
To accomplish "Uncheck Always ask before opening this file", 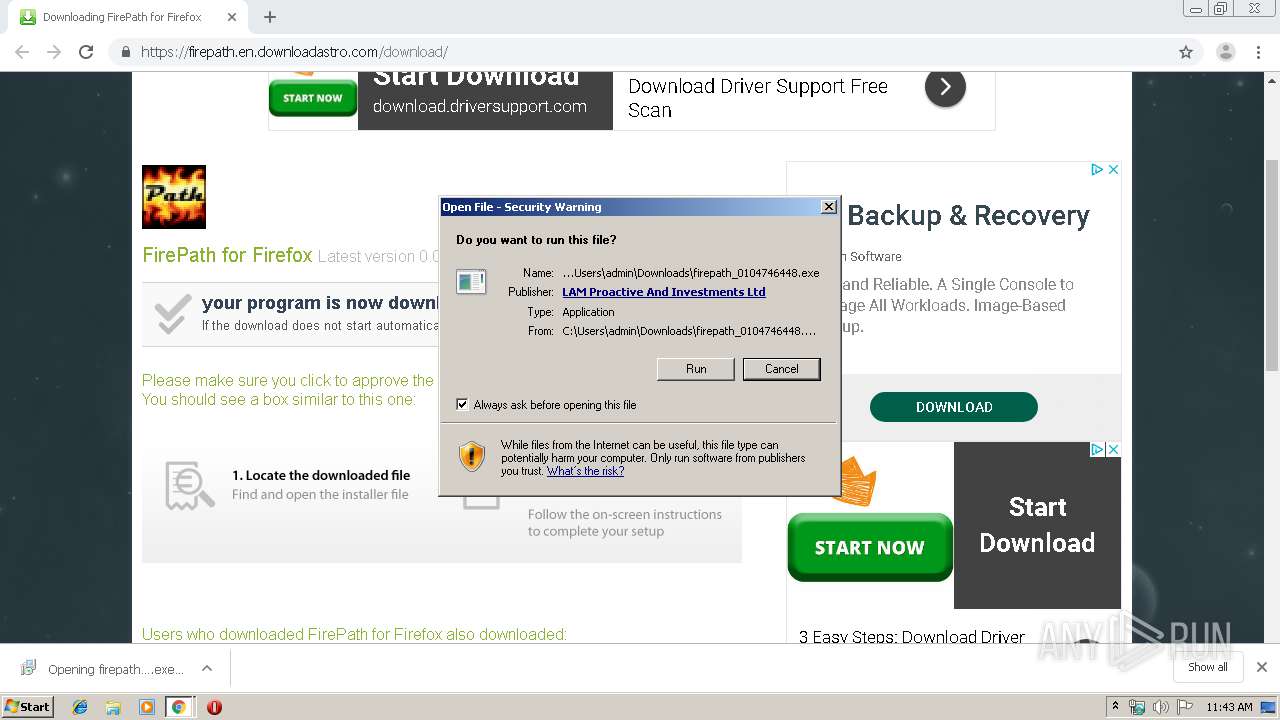I will tap(462, 405).
